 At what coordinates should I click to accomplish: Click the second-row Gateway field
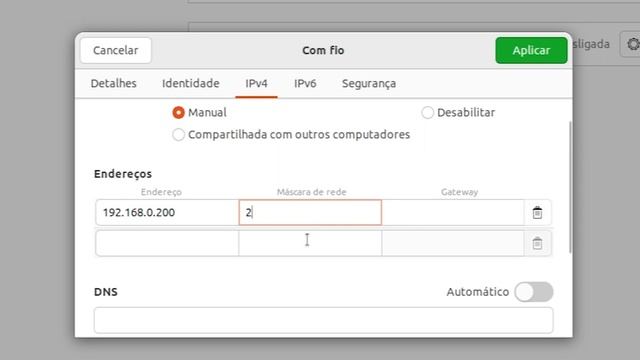[x=453, y=243]
